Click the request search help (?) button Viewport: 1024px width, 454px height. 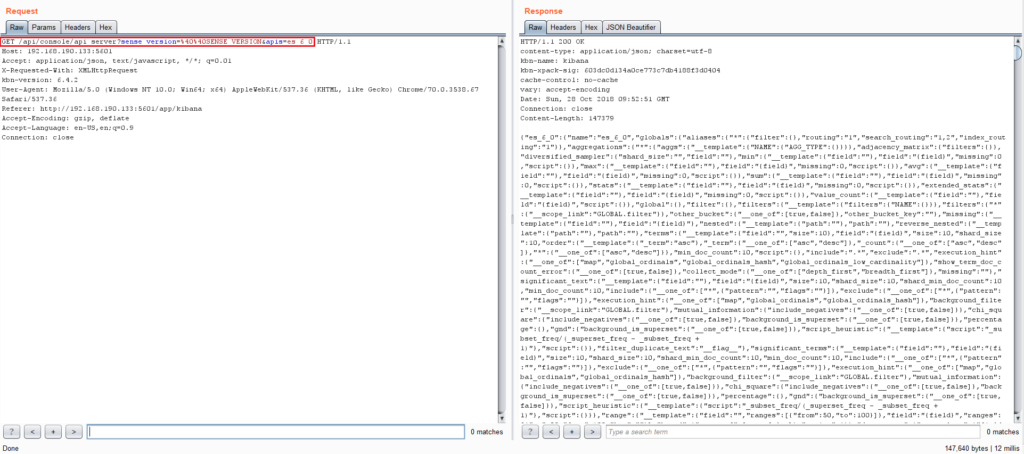(12, 432)
